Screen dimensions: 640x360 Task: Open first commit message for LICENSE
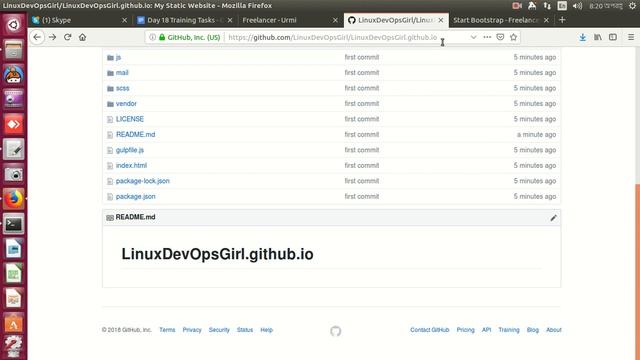362,119
